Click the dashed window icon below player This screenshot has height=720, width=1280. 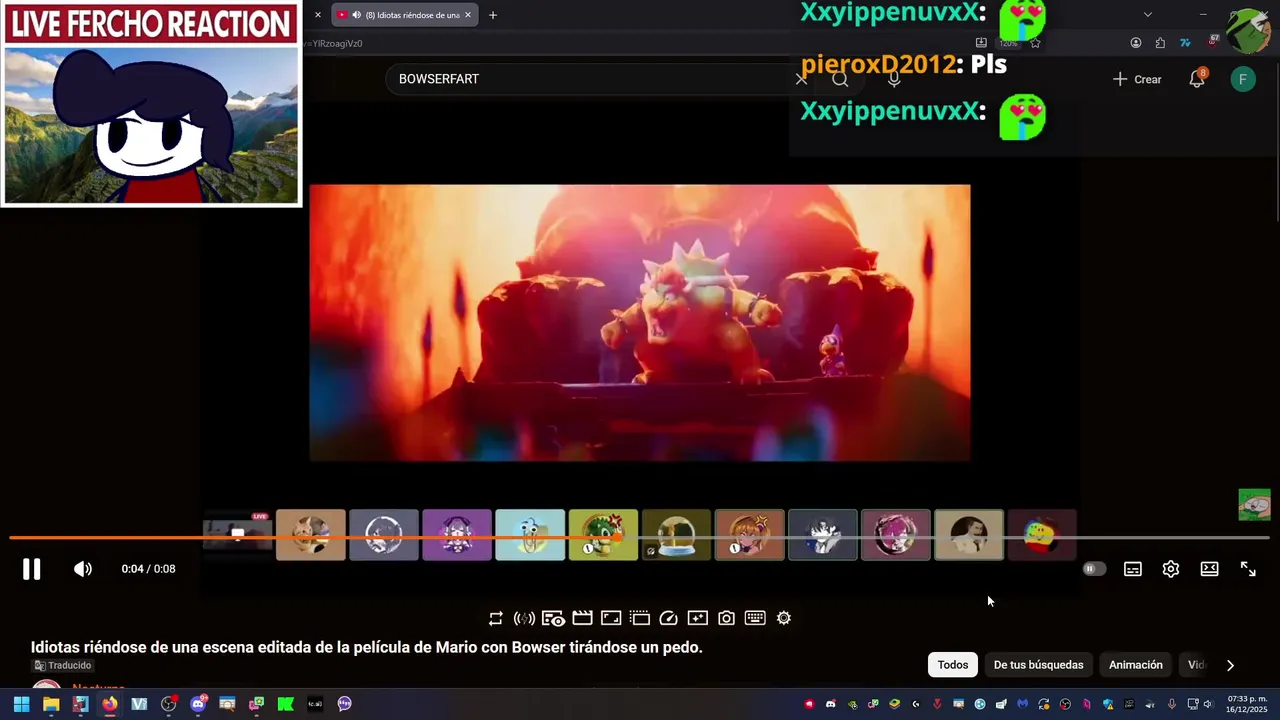(640, 619)
